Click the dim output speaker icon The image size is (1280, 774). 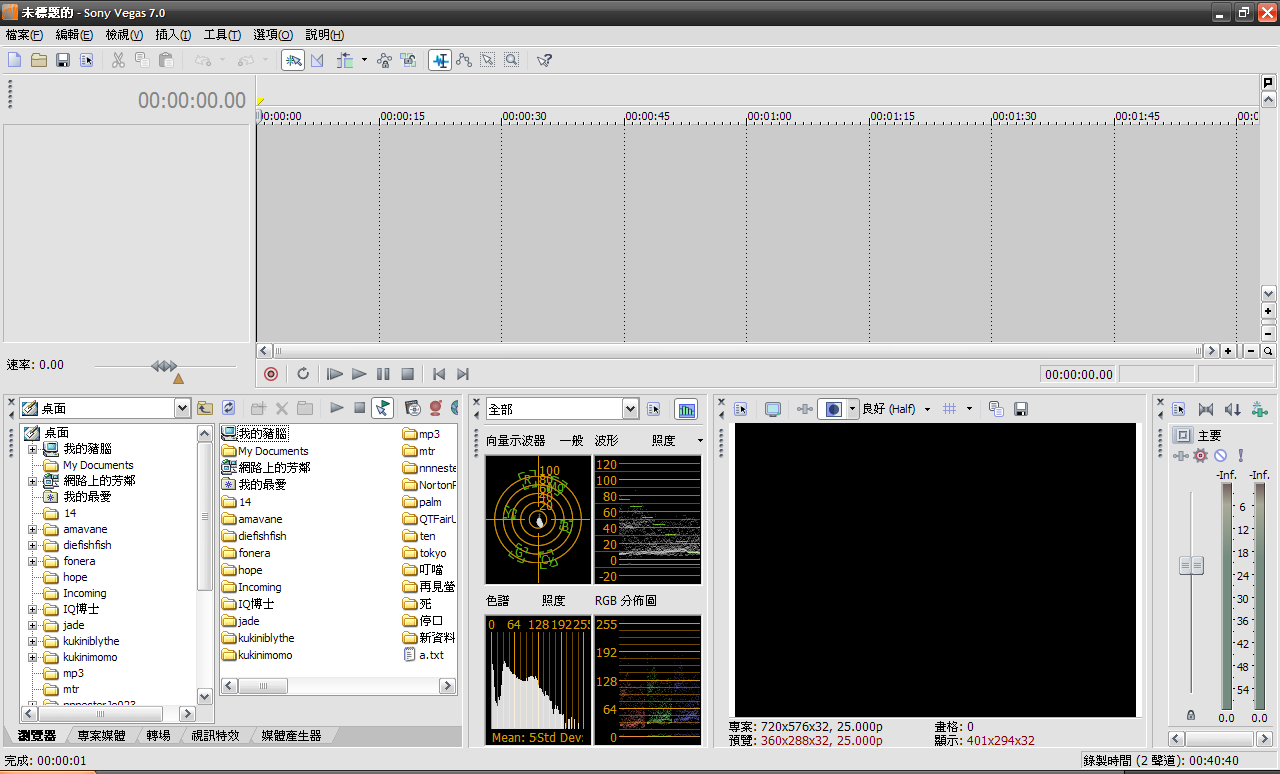click(x=1233, y=409)
